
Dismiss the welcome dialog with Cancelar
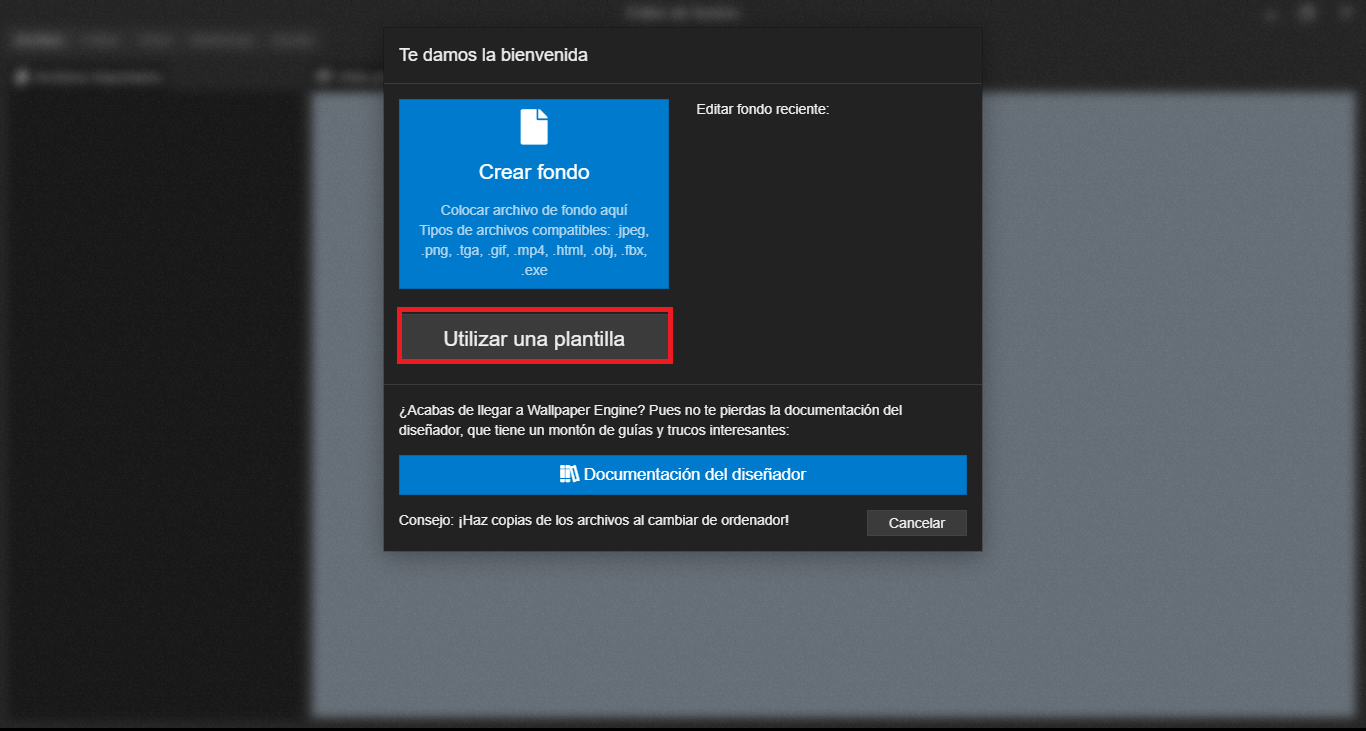pos(917,523)
